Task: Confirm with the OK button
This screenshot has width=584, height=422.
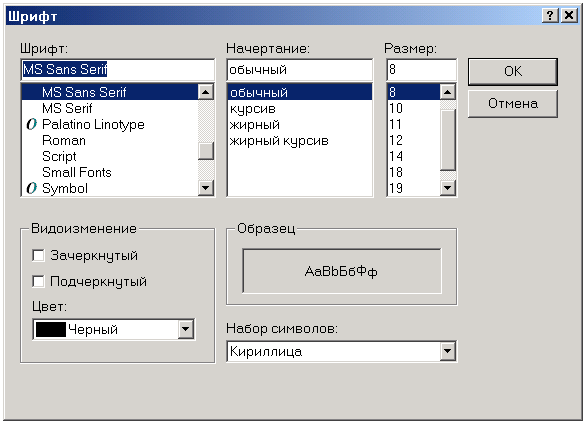Action: (x=512, y=71)
